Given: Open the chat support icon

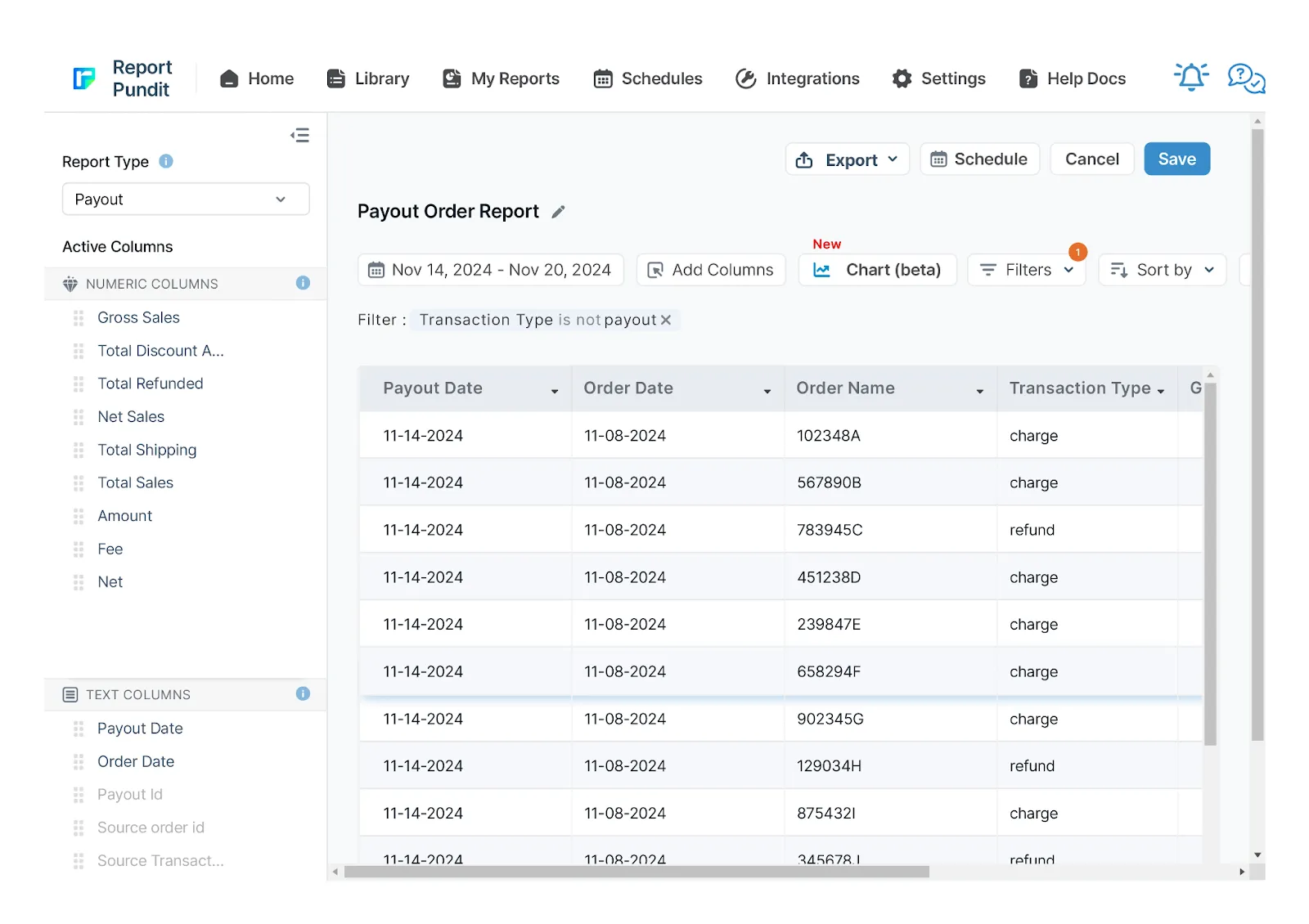Looking at the screenshot, I should 1246,78.
